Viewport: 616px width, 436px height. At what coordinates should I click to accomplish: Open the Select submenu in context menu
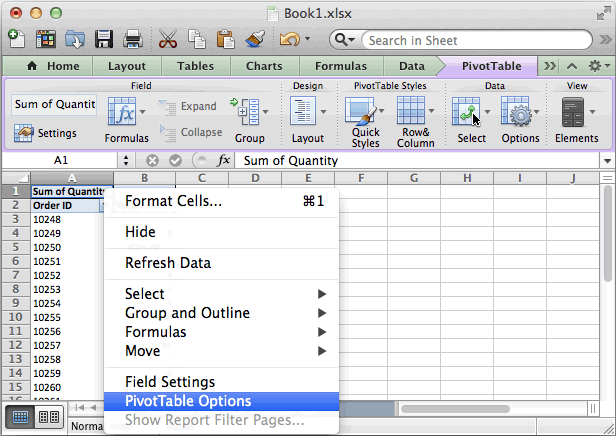pyautogui.click(x=222, y=294)
